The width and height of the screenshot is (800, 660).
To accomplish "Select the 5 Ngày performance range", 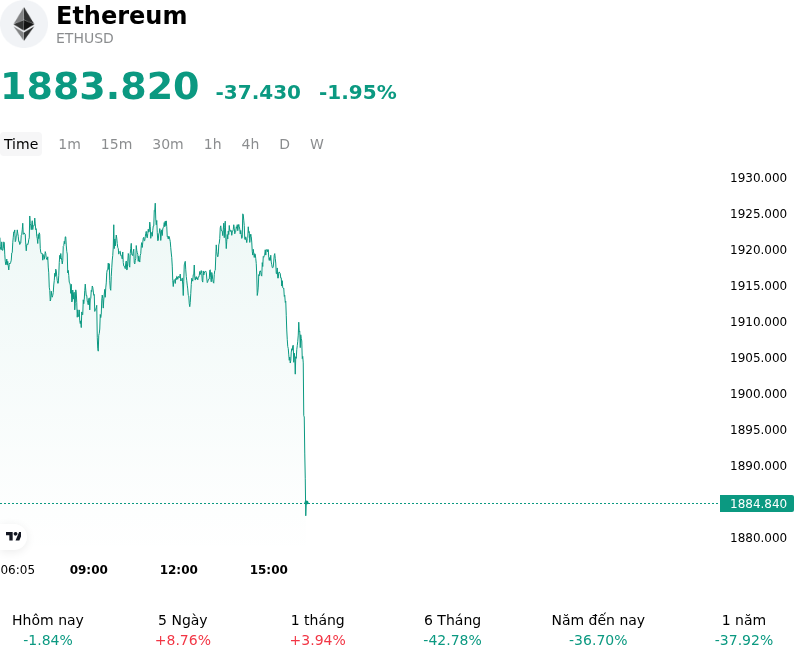I will point(183,629).
